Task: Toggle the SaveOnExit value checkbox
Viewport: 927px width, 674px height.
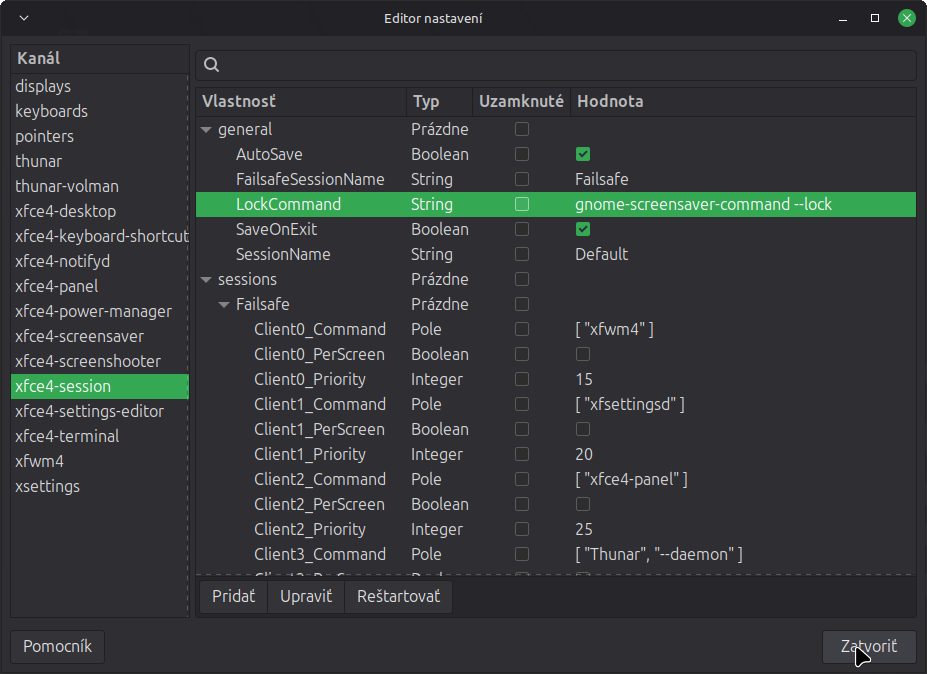Action: pos(582,230)
